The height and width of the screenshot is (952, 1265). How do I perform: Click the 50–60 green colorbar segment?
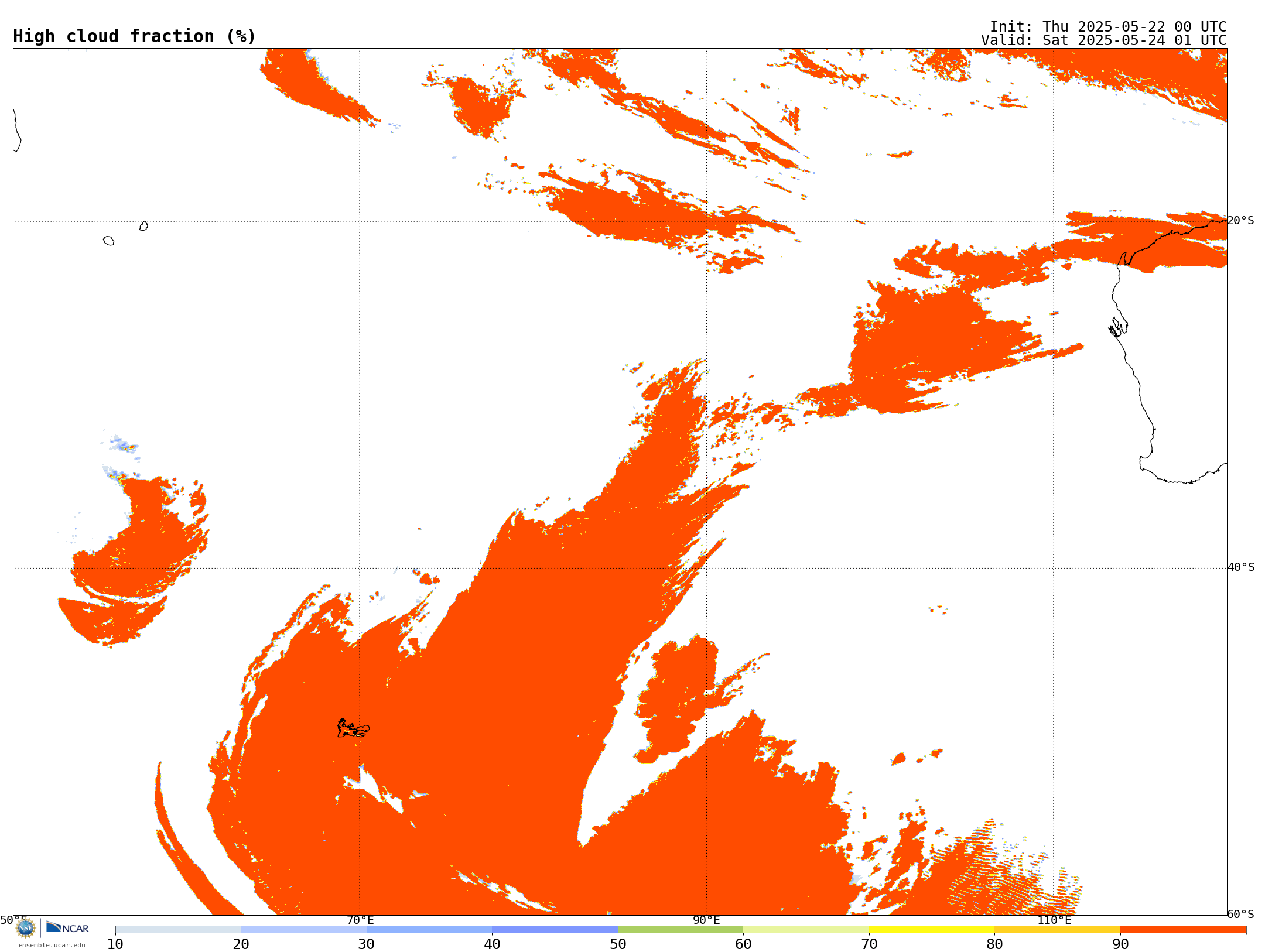click(x=681, y=930)
